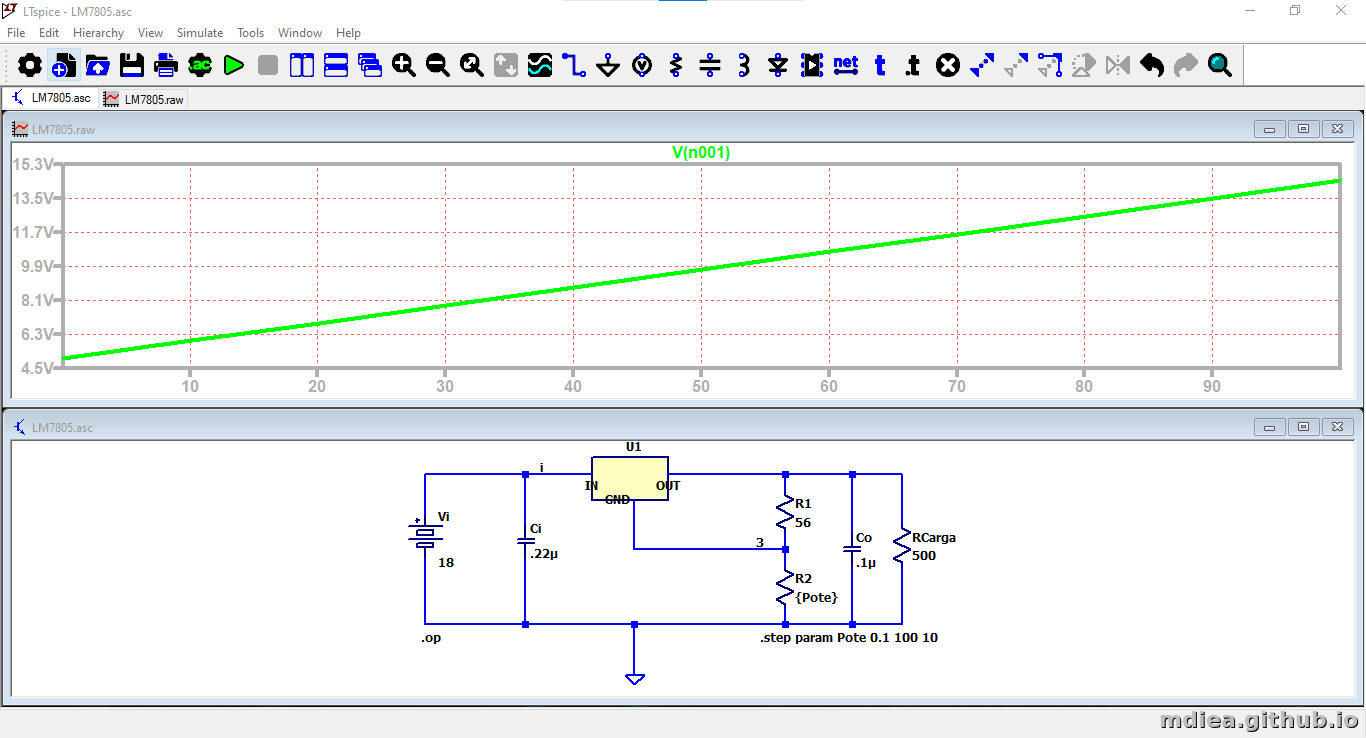
Task: Click the 15.3V axis label
Action: coord(31,164)
